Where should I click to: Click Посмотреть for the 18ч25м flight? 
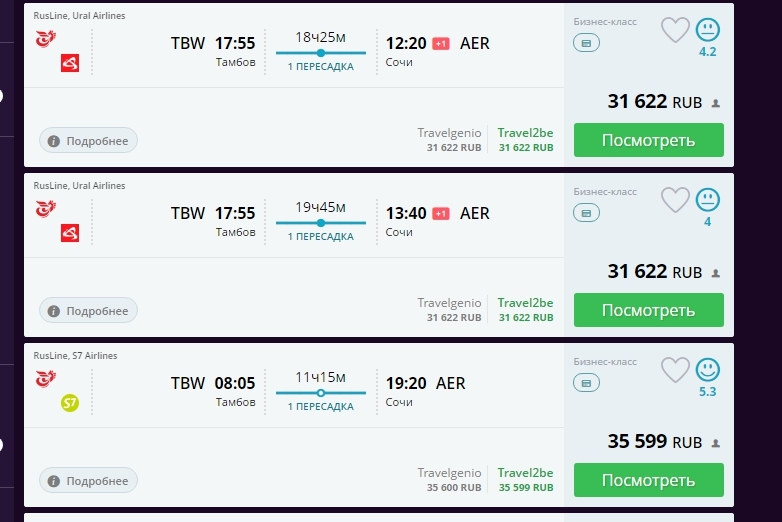click(x=648, y=140)
